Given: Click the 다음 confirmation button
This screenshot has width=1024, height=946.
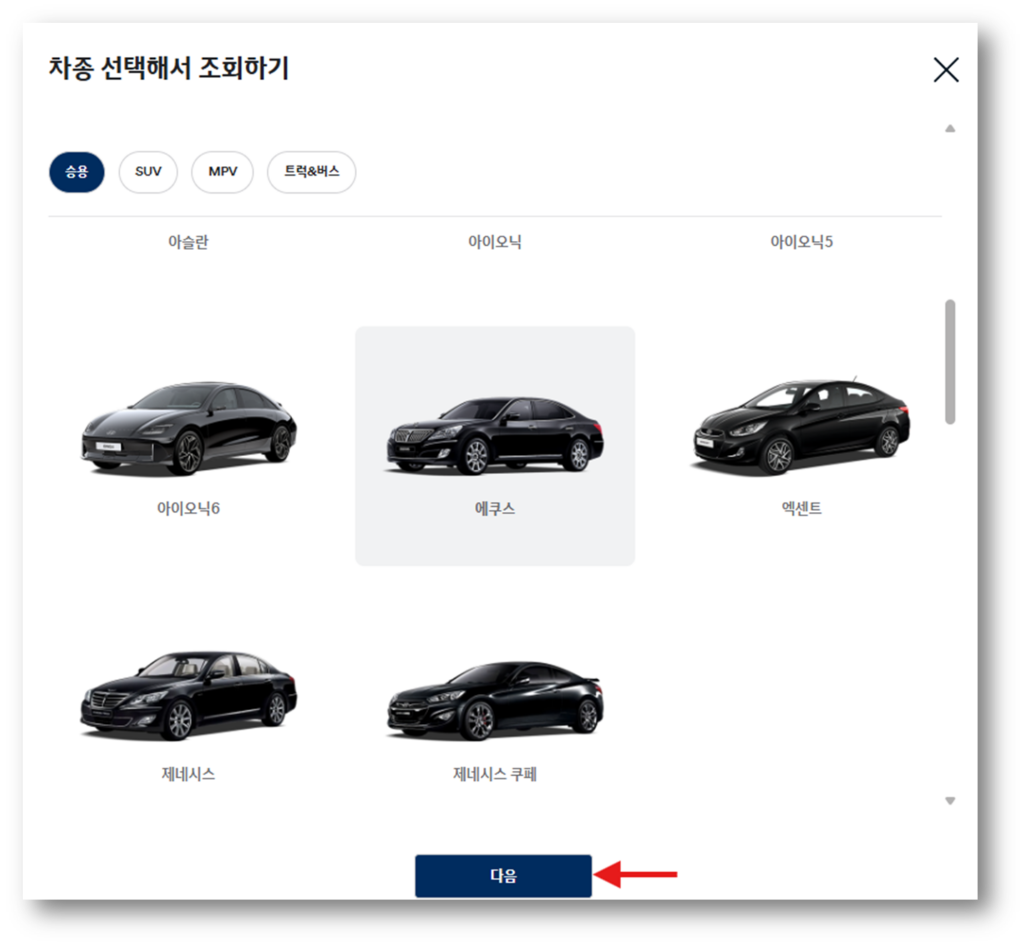Looking at the screenshot, I should [x=503, y=875].
